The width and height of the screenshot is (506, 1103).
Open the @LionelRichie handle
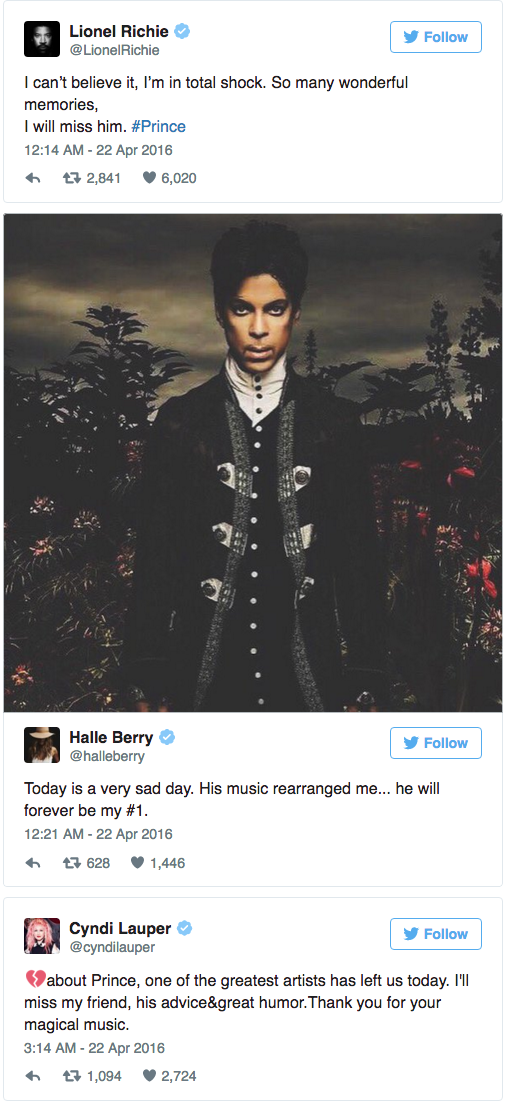[x=114, y=51]
